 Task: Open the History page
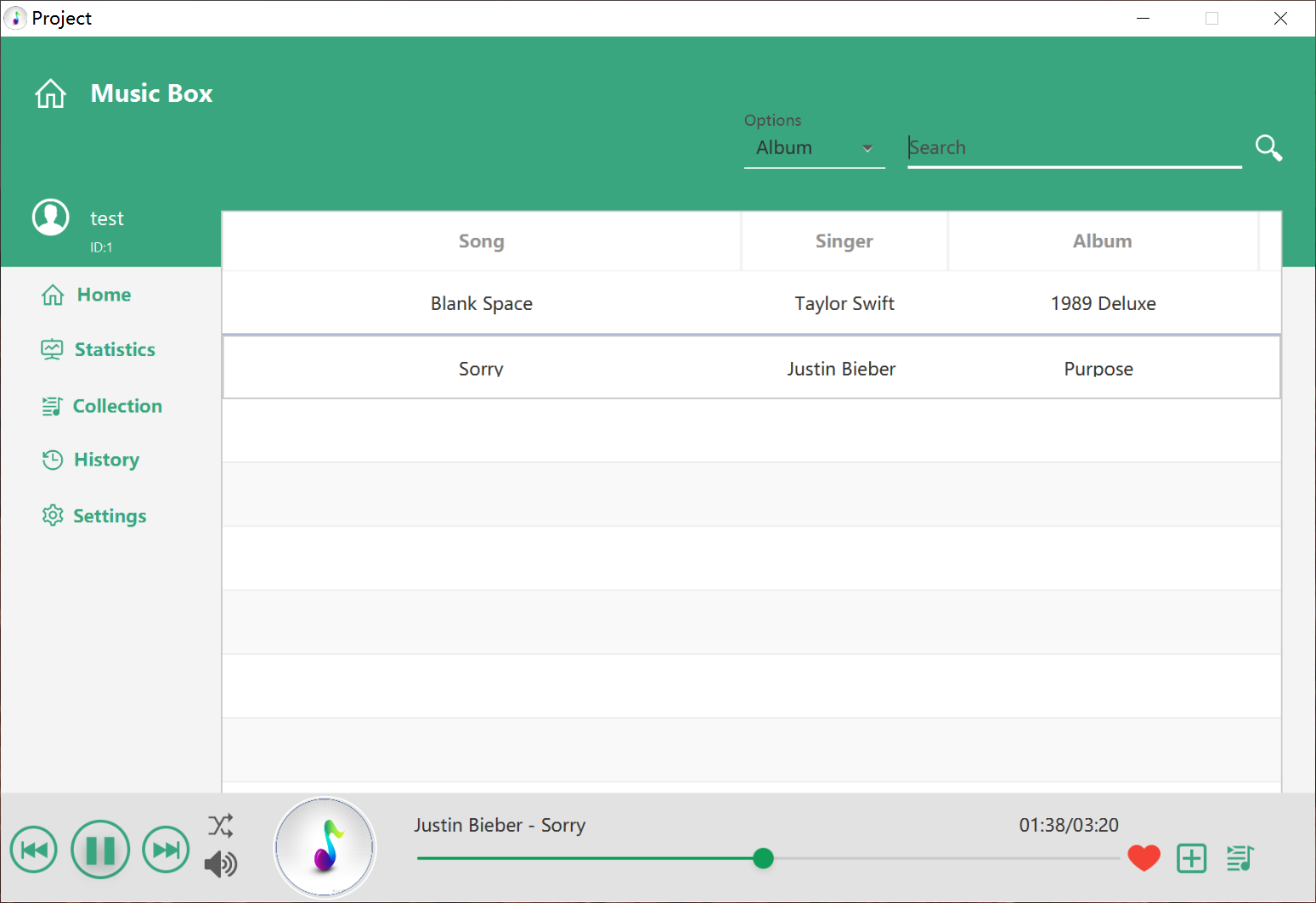point(106,460)
